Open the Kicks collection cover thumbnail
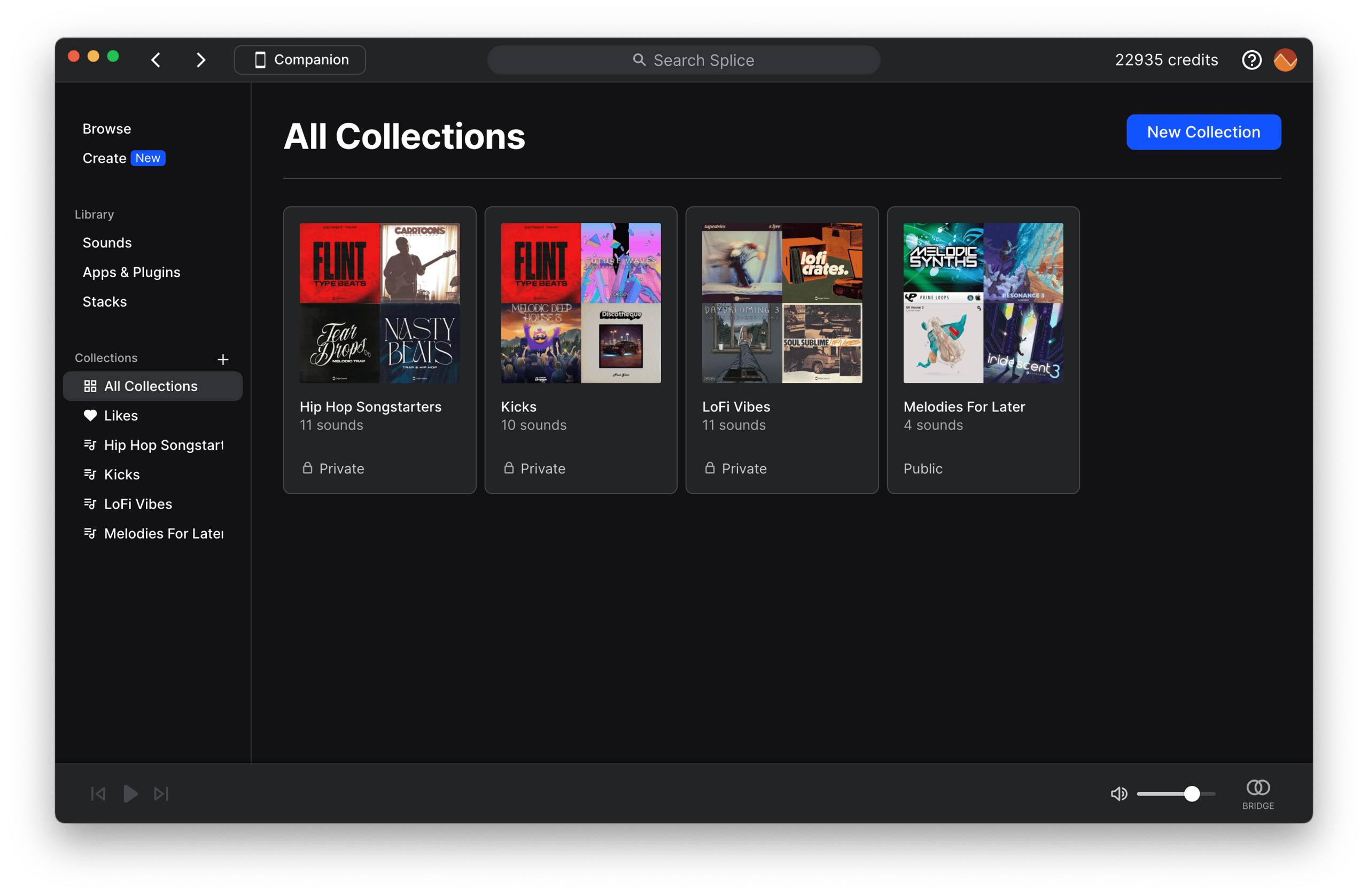 point(580,303)
